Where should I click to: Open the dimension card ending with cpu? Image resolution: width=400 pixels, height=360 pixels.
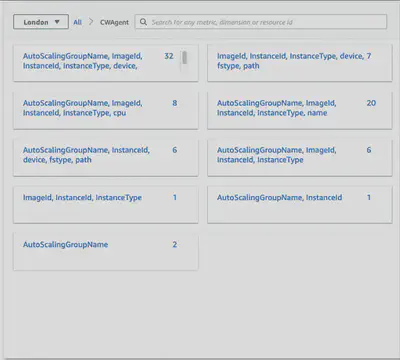106,110
